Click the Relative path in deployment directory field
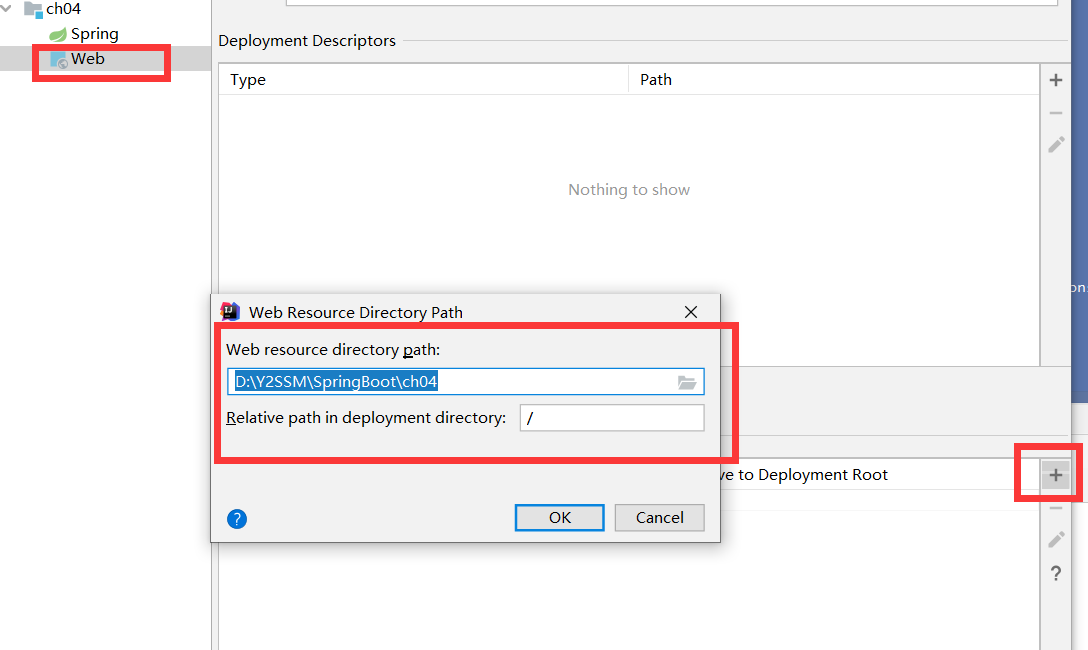Image resolution: width=1088 pixels, height=650 pixels. [x=612, y=418]
